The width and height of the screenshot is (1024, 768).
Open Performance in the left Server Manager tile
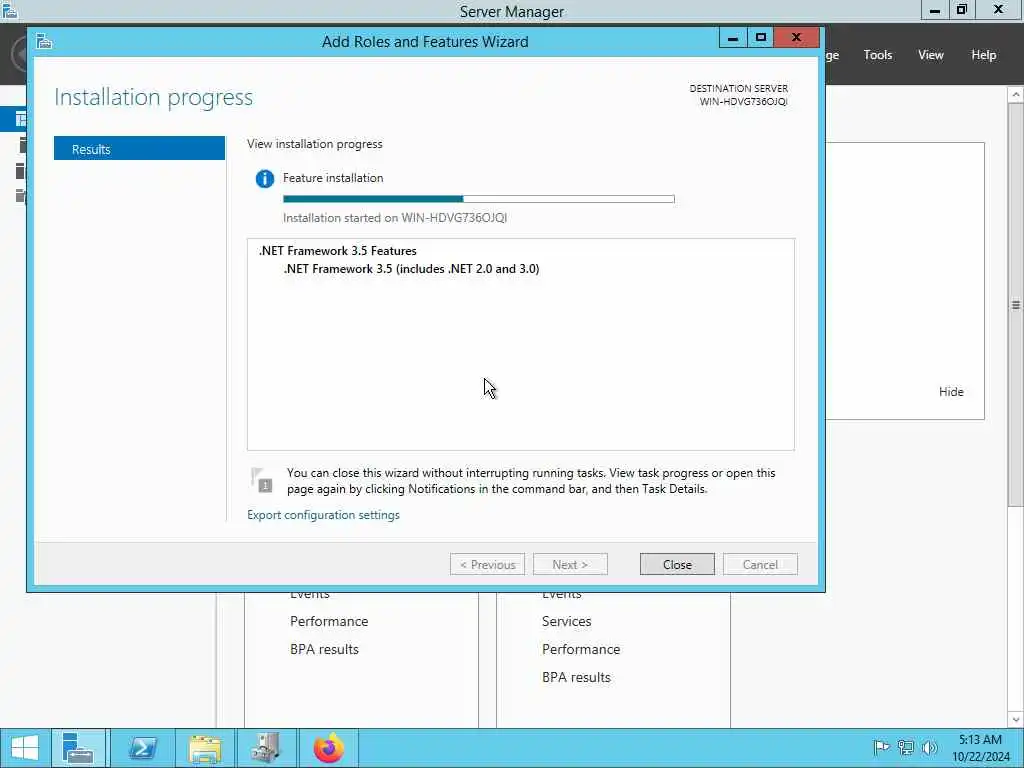click(329, 621)
